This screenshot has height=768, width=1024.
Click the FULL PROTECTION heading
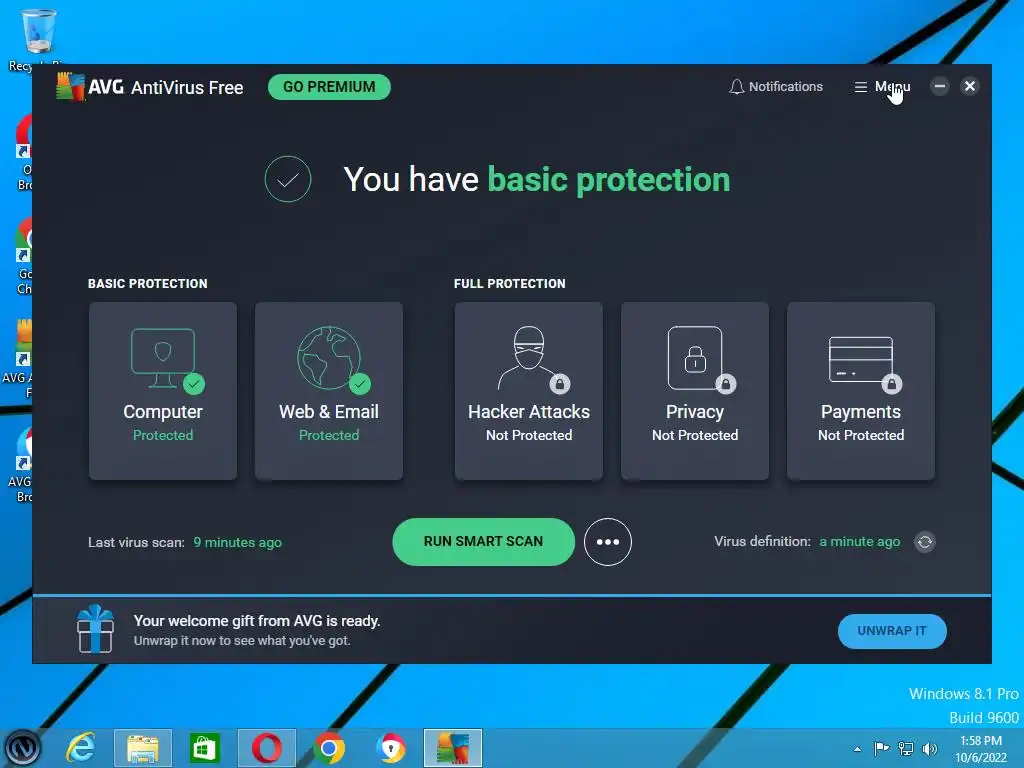coord(509,283)
